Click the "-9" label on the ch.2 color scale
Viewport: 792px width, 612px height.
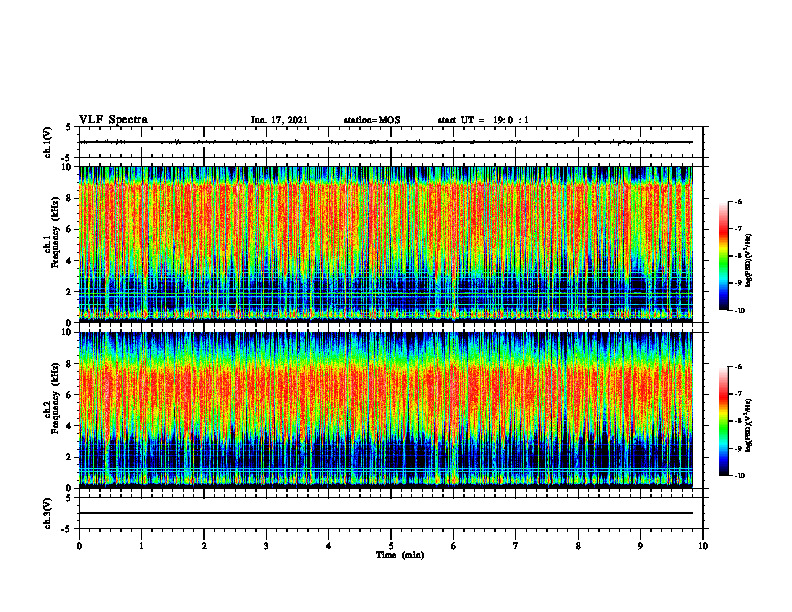738,448
